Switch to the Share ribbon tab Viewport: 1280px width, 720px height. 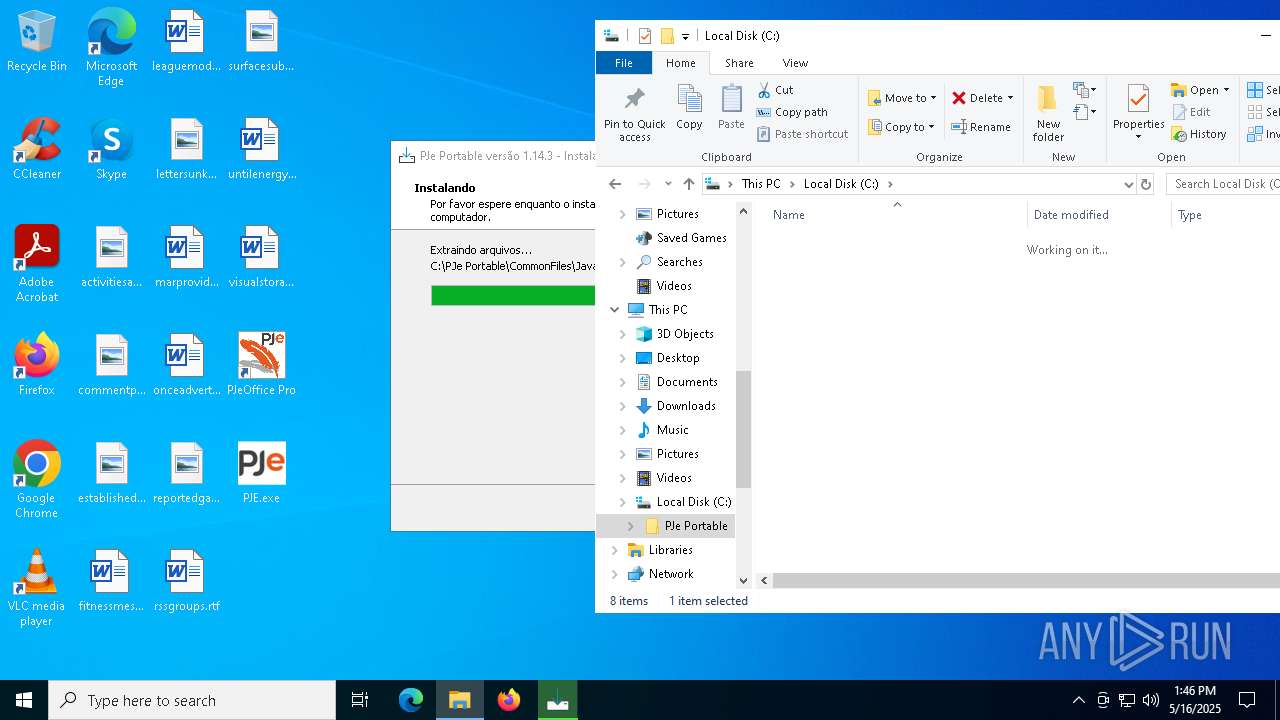click(739, 63)
